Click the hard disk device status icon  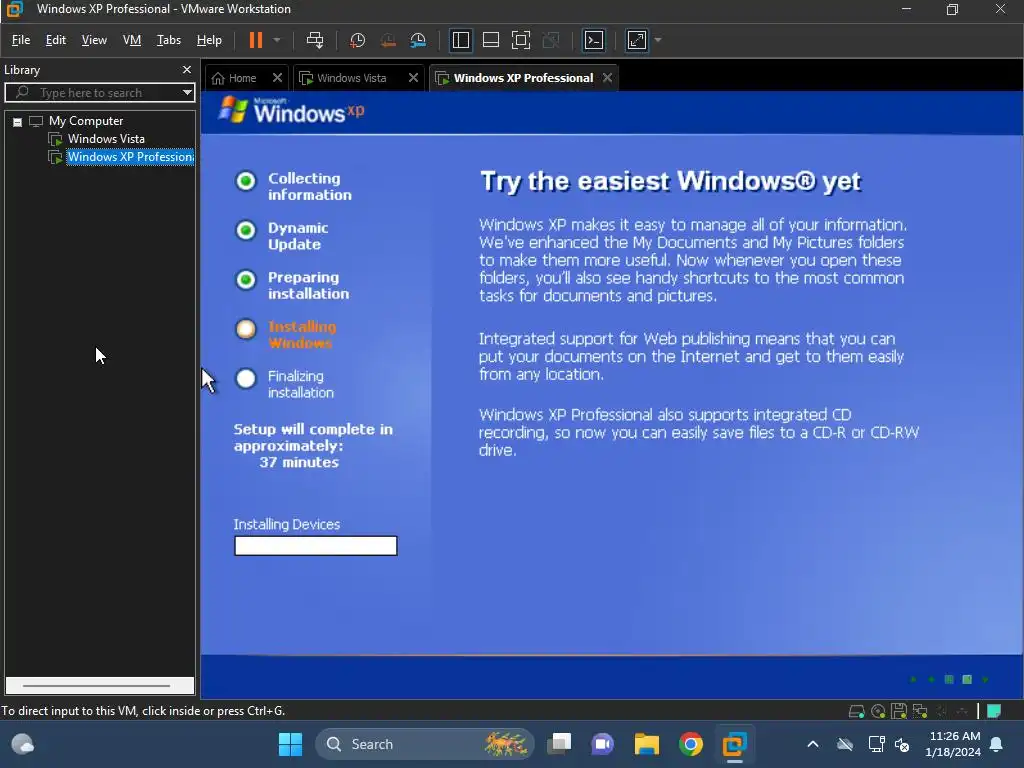[x=856, y=711]
